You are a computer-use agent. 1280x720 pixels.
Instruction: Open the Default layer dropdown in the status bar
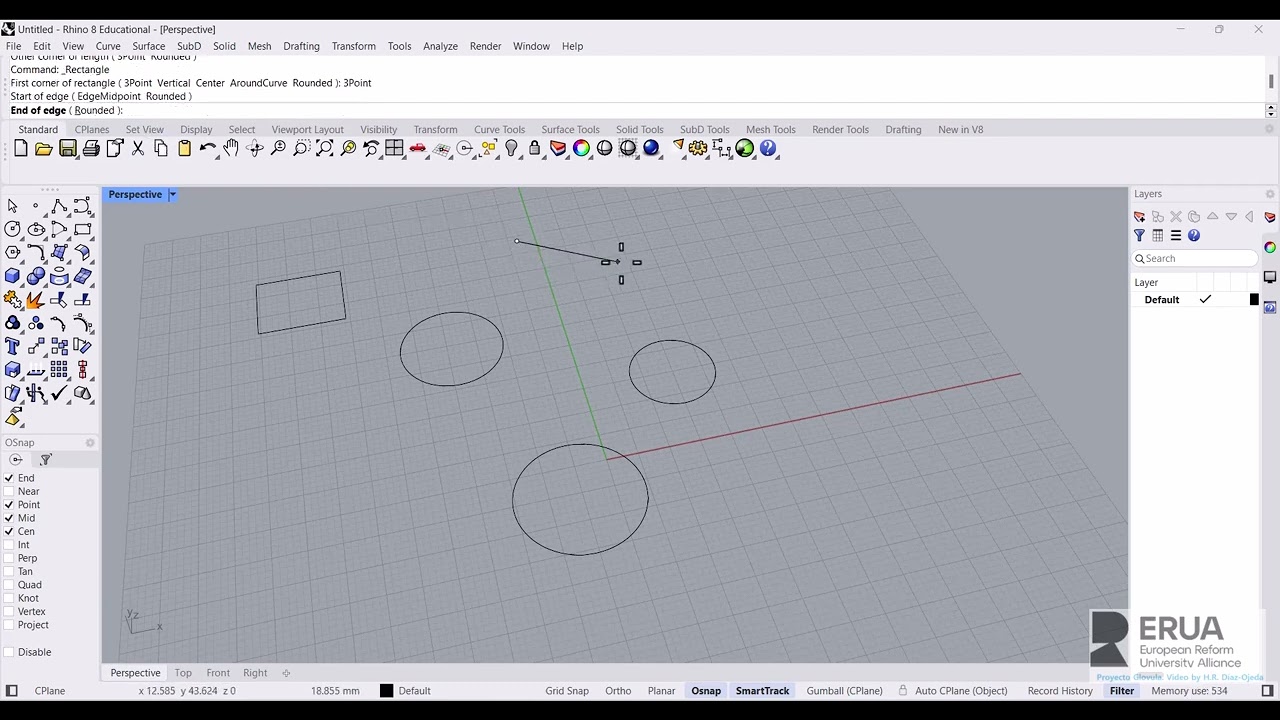414,691
